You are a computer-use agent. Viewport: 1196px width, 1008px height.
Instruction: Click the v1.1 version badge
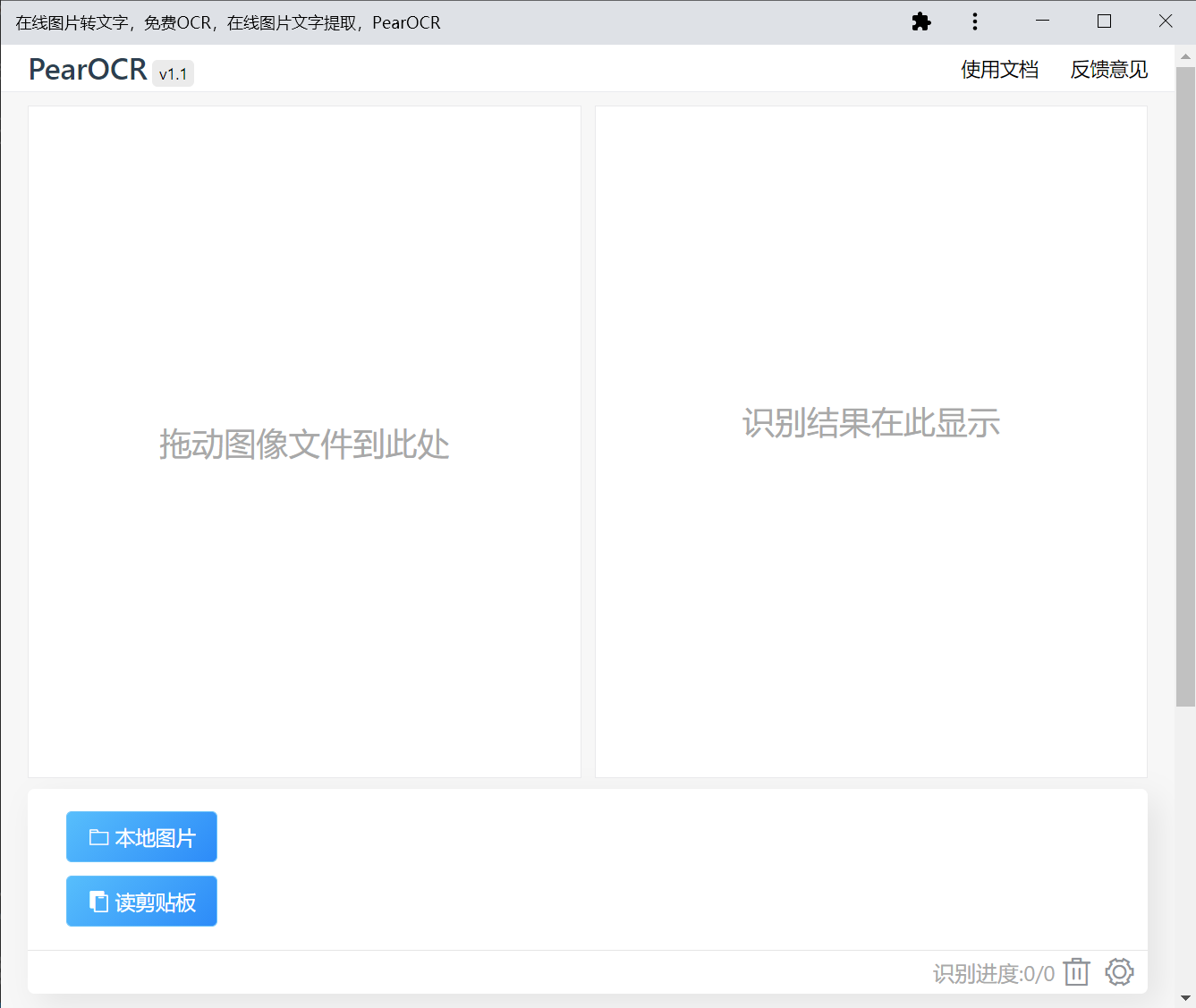pyautogui.click(x=174, y=73)
